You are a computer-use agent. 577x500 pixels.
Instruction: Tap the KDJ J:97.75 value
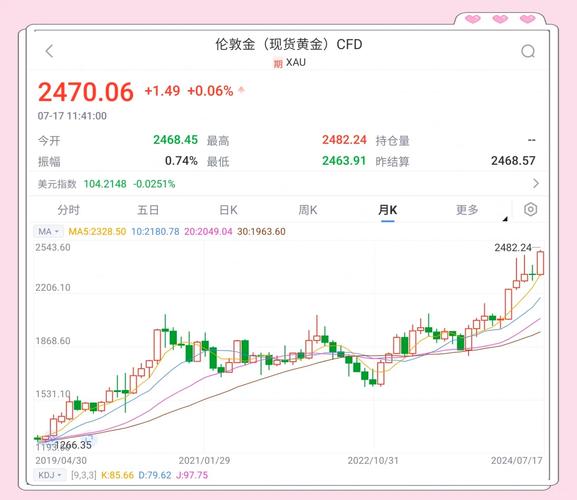[192, 475]
